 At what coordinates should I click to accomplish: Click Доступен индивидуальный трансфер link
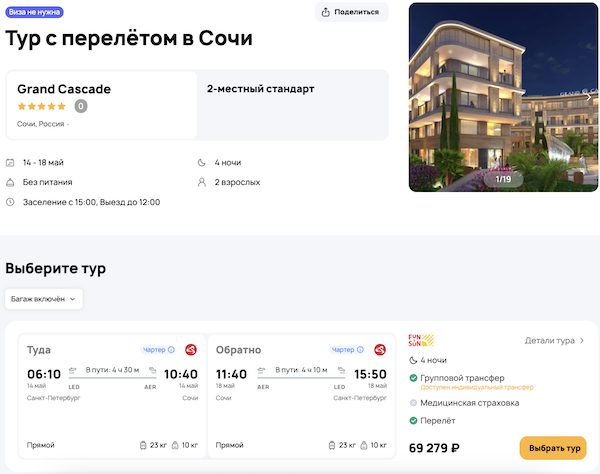[x=469, y=387]
